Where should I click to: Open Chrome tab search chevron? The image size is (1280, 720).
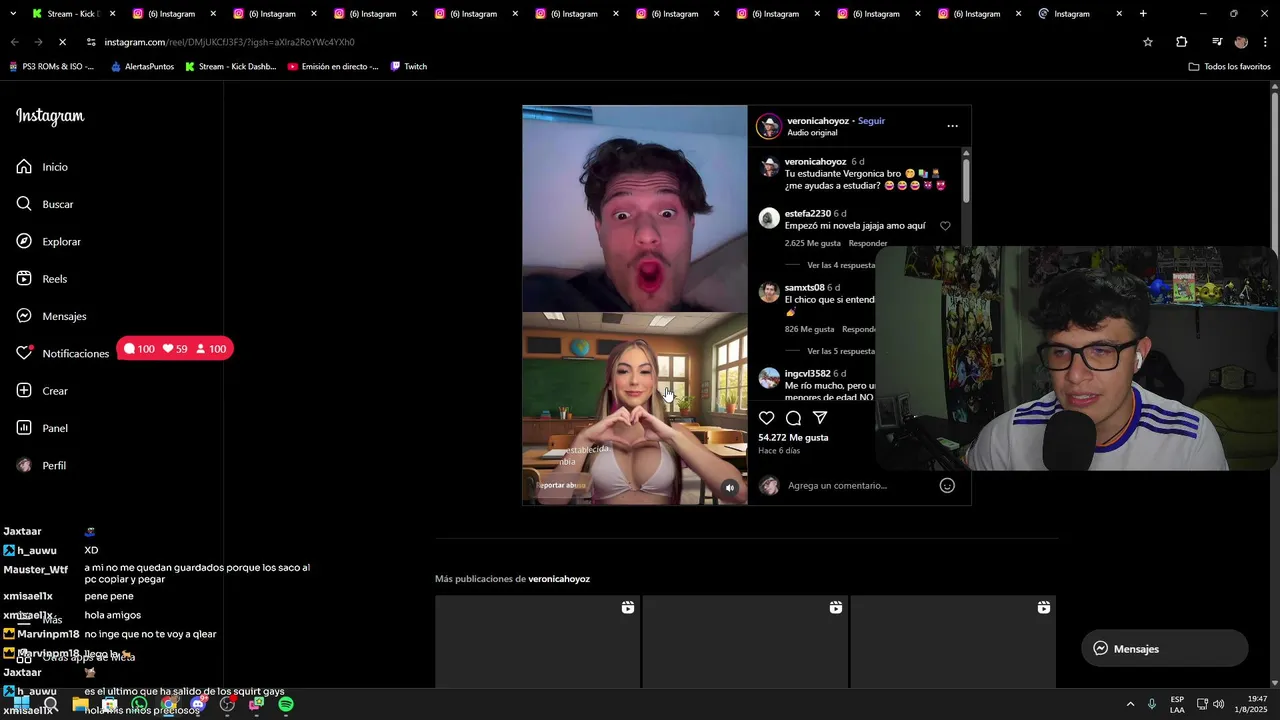[12, 14]
